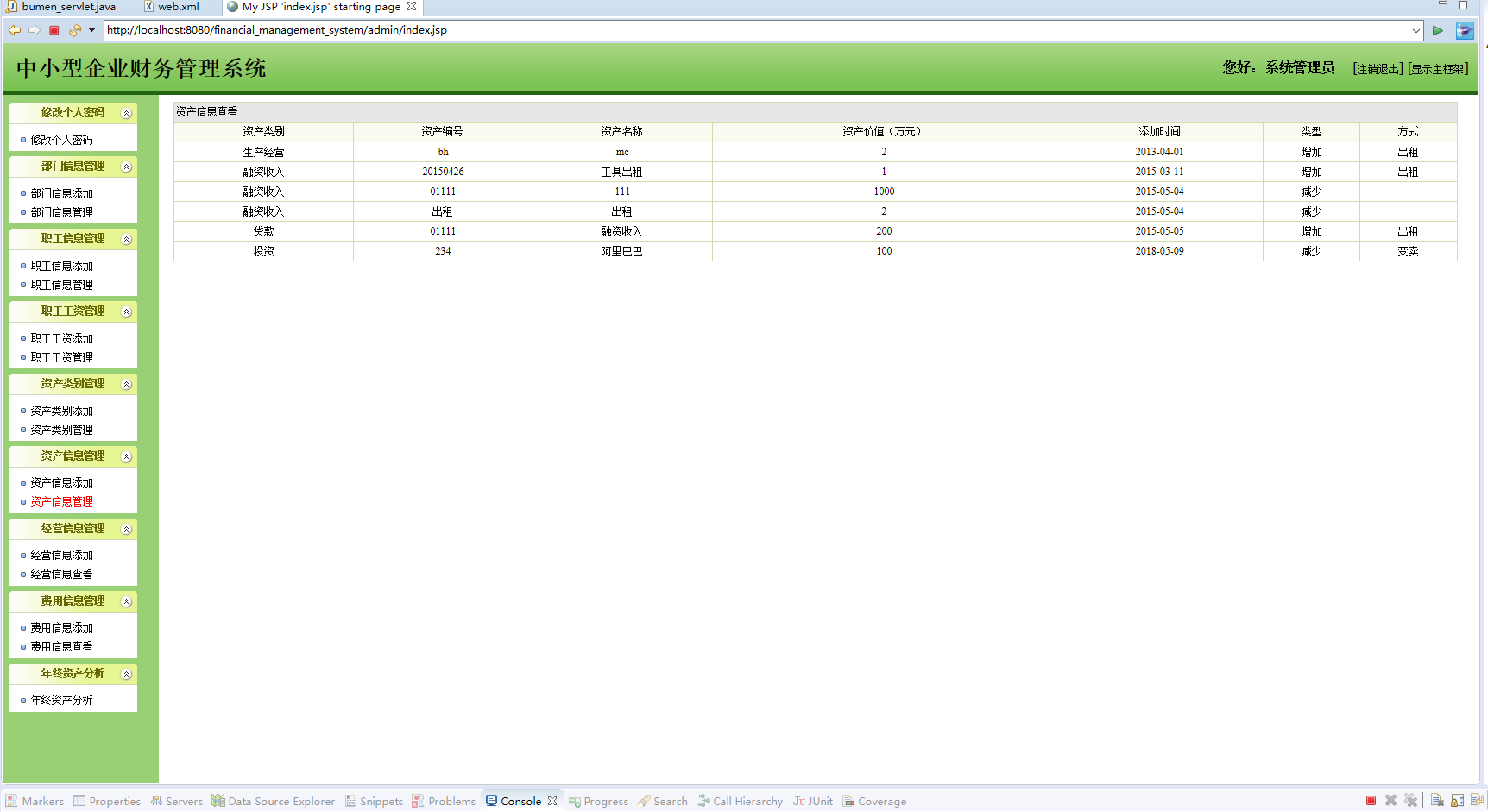1488x812 pixels.
Task: Collapse the 部门信息管理 sidebar section
Action: point(126,167)
